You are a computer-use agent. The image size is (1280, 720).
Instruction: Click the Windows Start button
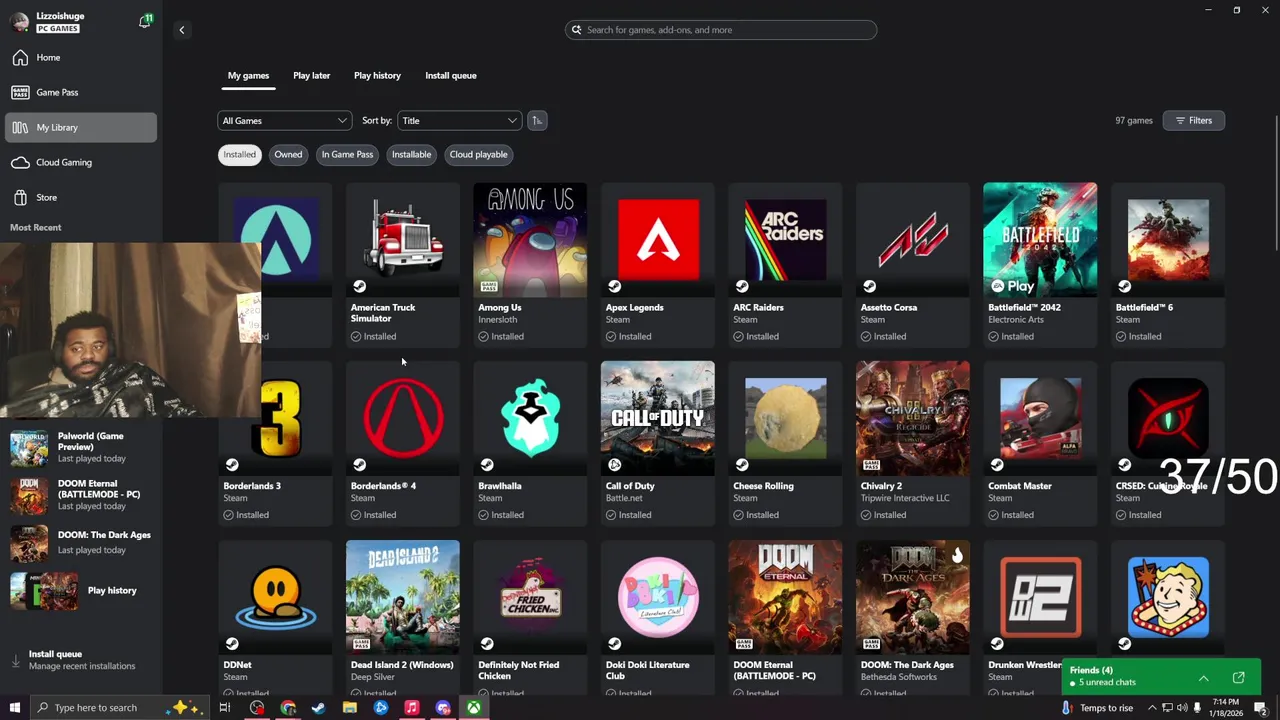14,708
